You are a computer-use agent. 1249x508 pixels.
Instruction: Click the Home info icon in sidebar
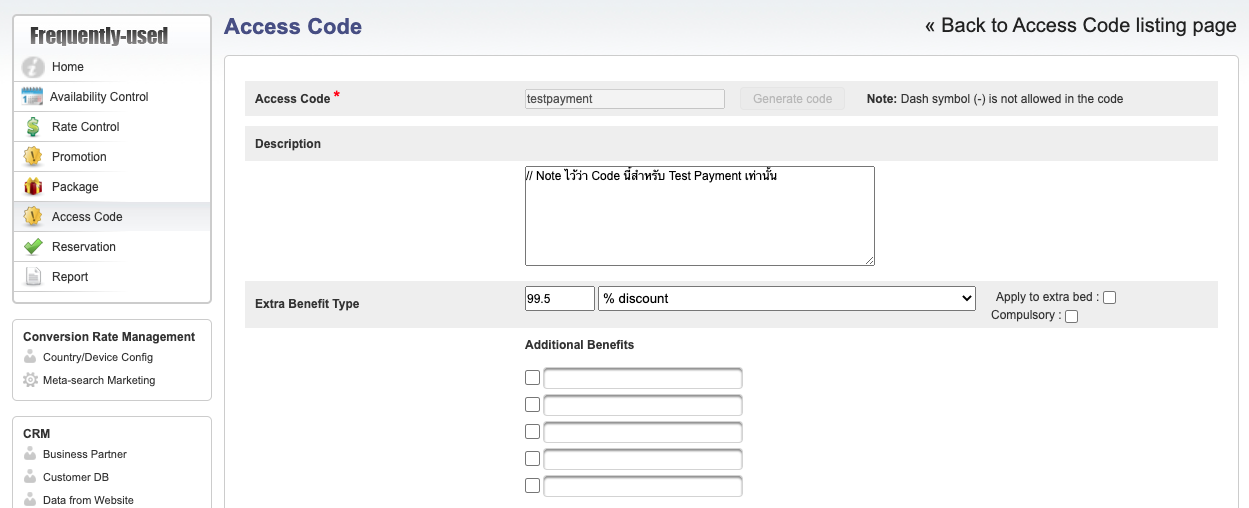(x=33, y=67)
